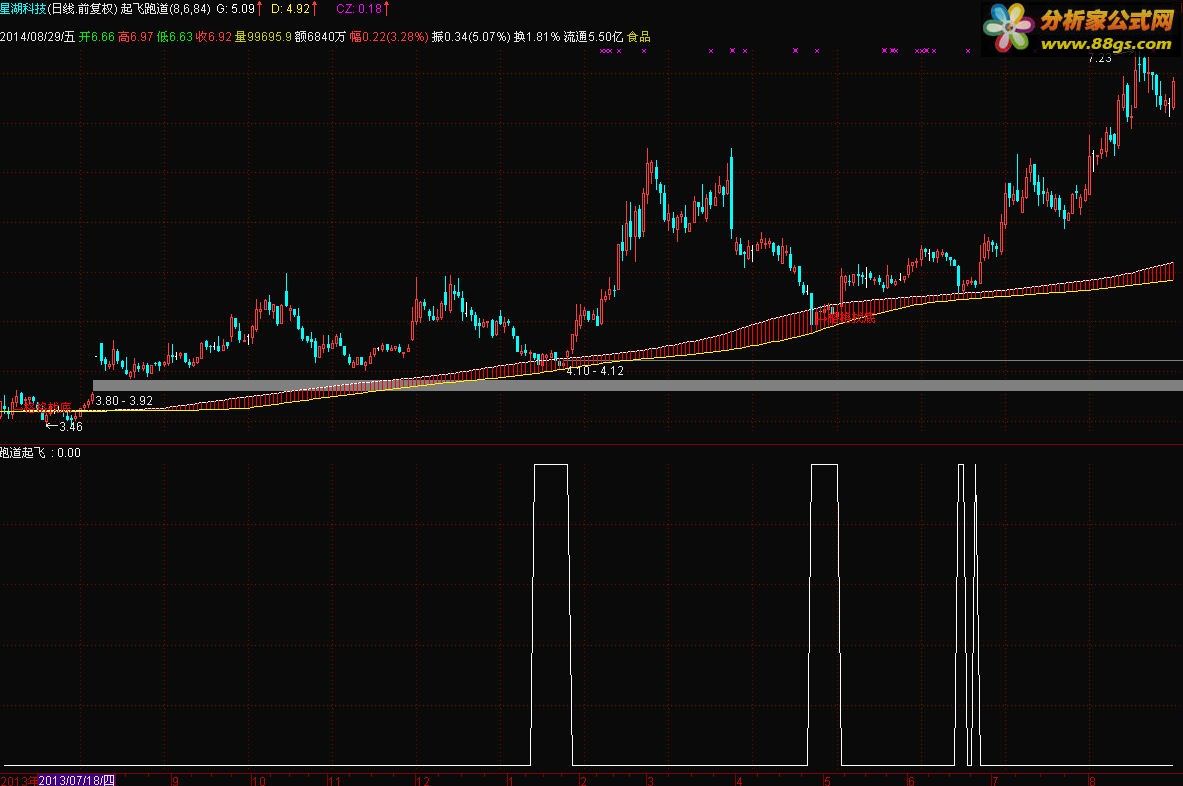Image resolution: width=1183 pixels, height=786 pixels.
Task: Click the month 5 marker on time axis
Action: coord(828,781)
